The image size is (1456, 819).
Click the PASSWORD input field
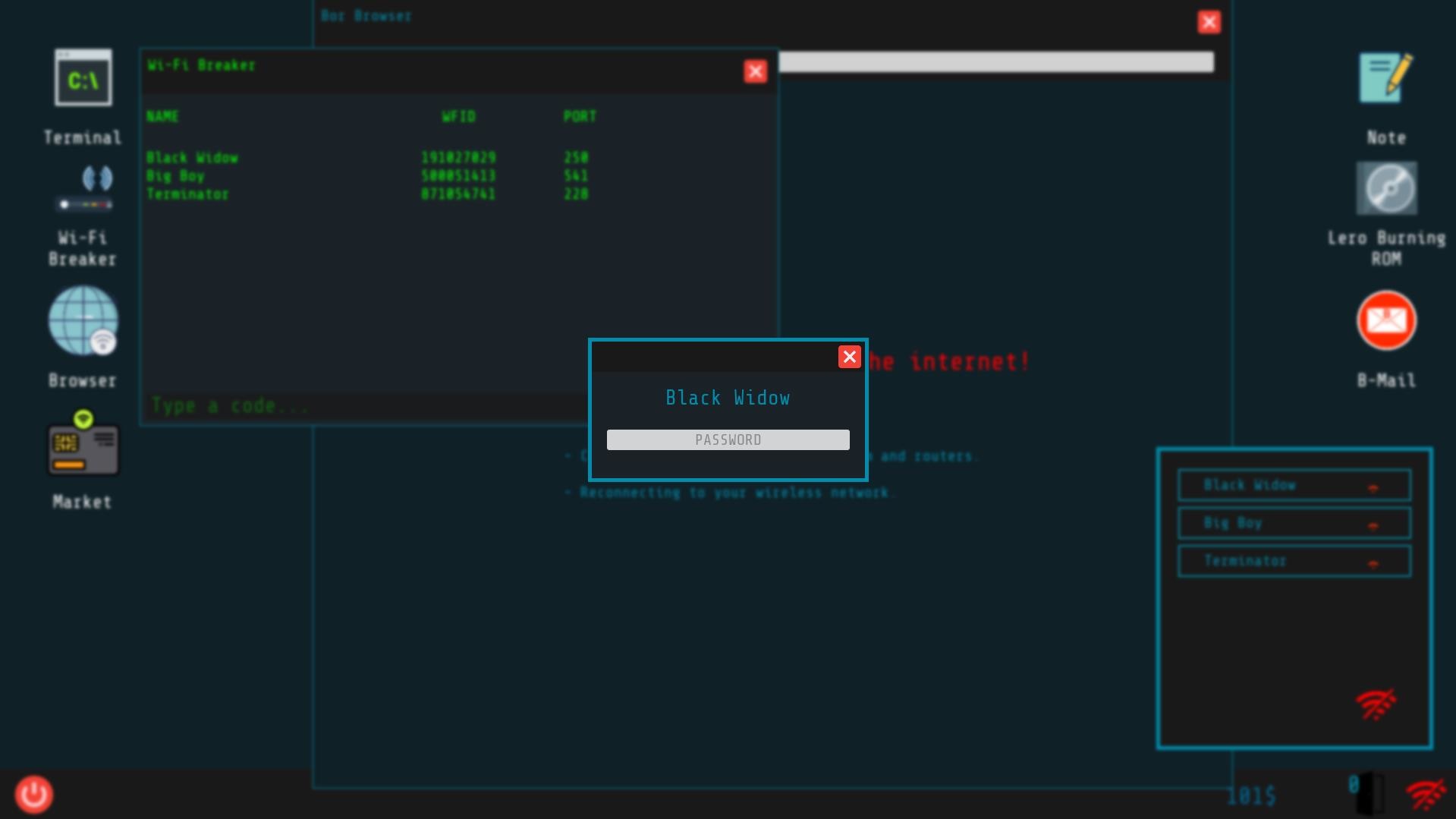(728, 439)
